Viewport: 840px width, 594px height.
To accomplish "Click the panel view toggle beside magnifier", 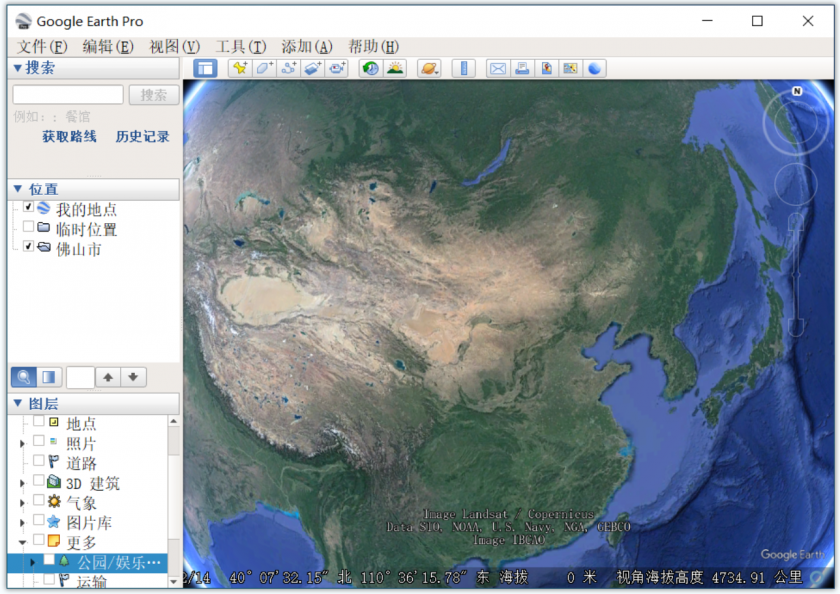I will click(49, 377).
